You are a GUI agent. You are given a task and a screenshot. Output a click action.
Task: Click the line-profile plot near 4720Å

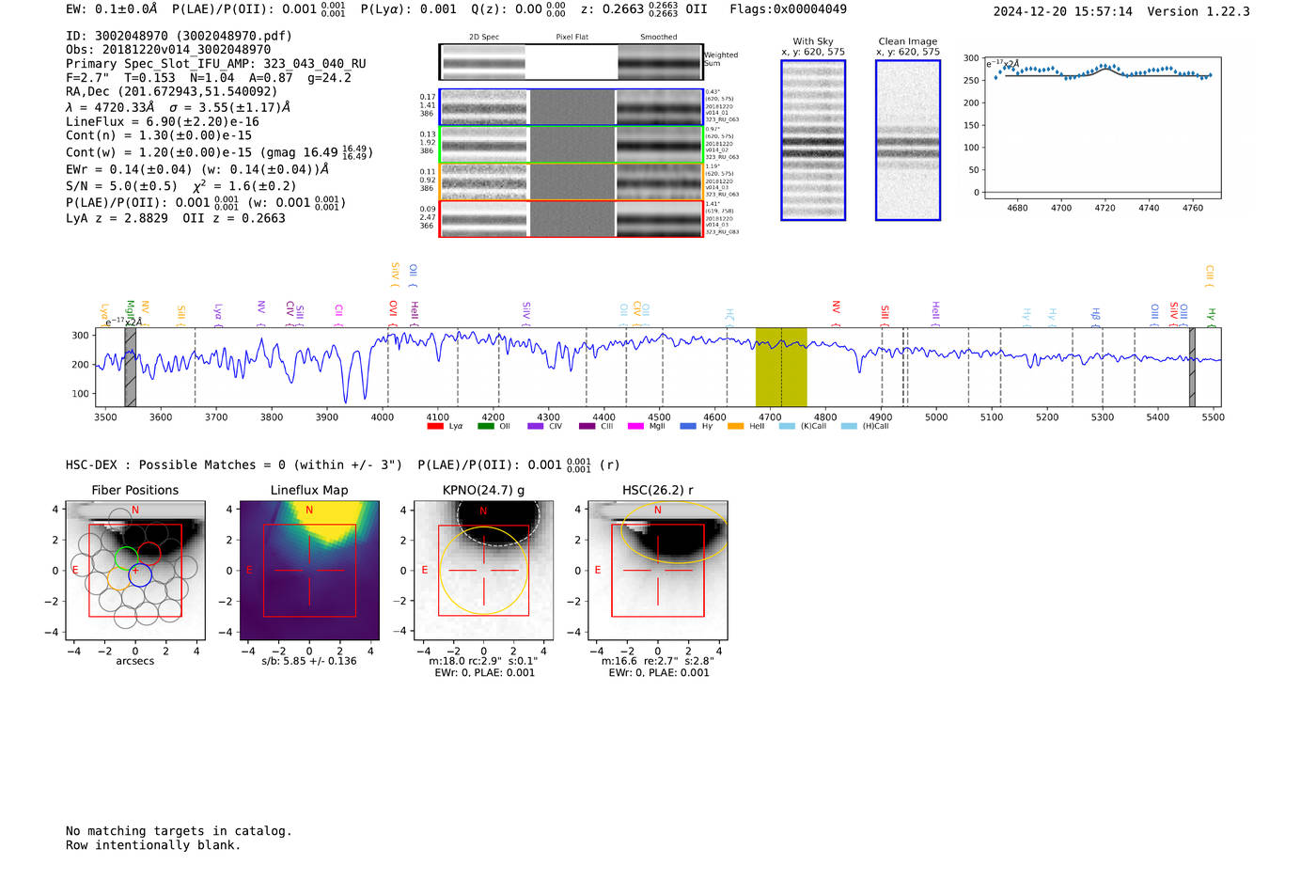click(1102, 127)
